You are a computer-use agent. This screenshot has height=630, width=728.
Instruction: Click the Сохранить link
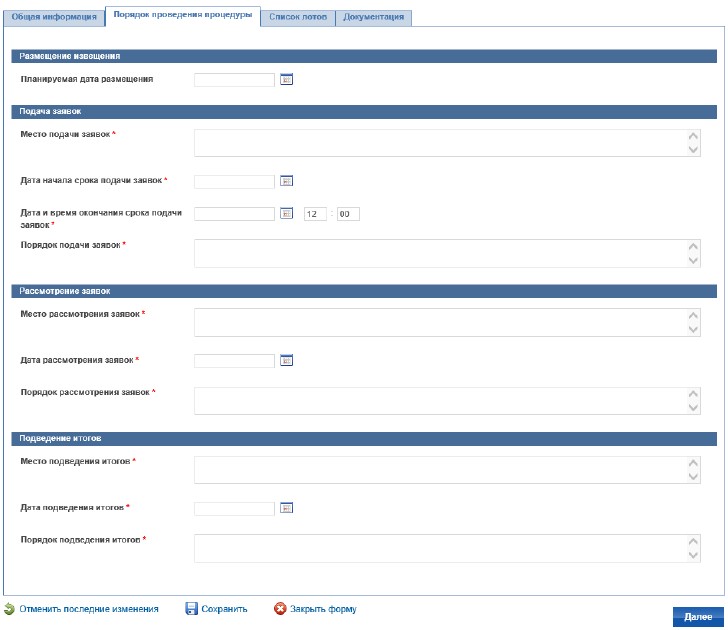tap(224, 609)
